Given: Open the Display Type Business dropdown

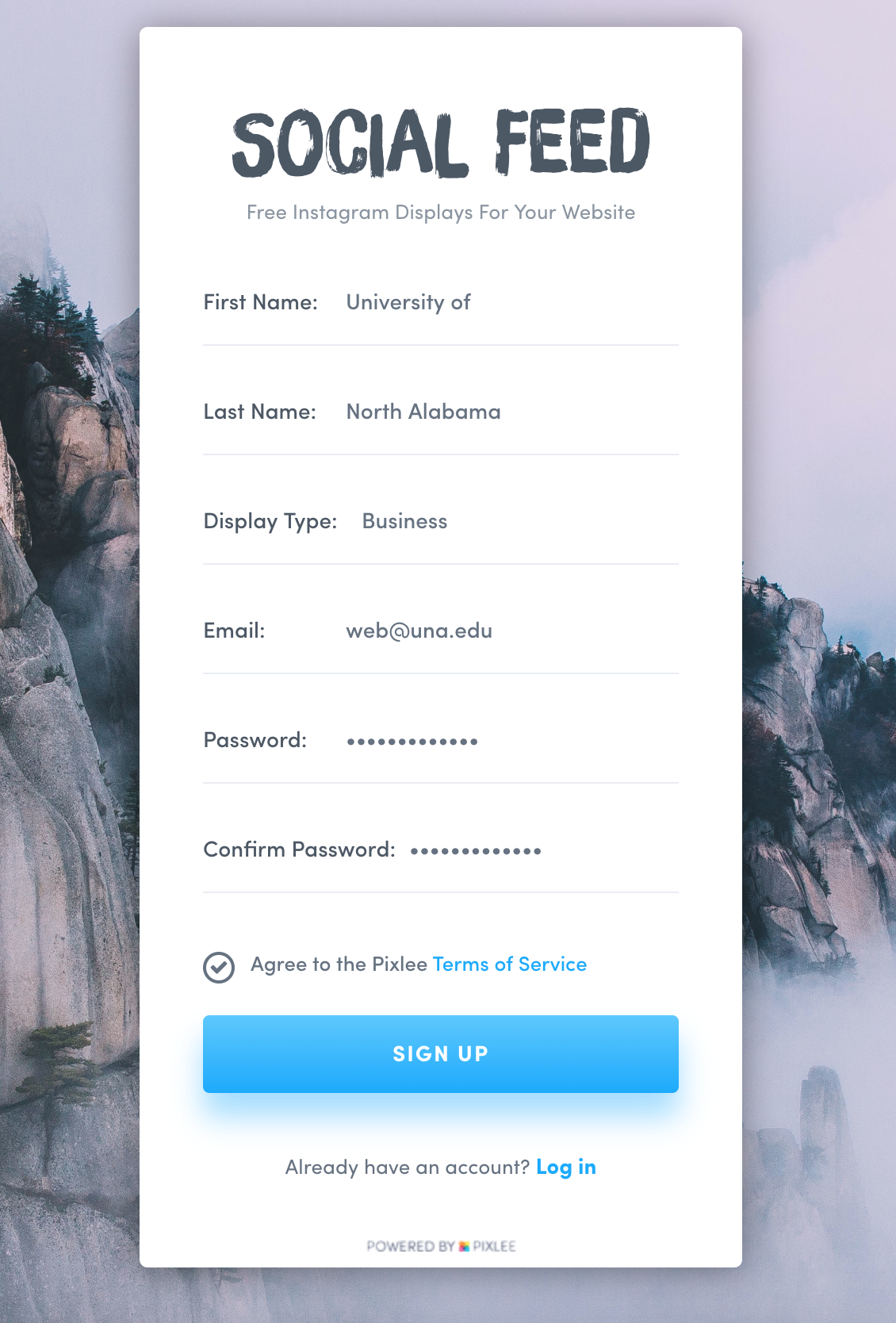Looking at the screenshot, I should click(520, 521).
